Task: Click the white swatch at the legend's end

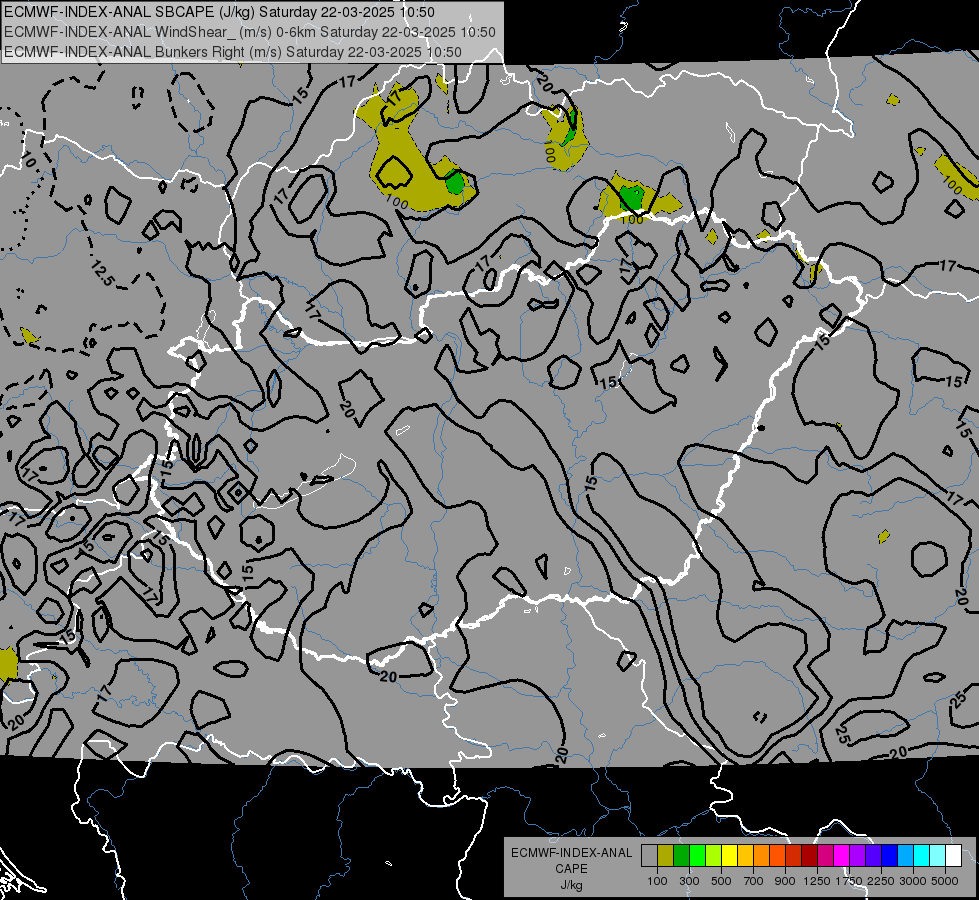Action: pos(954,855)
